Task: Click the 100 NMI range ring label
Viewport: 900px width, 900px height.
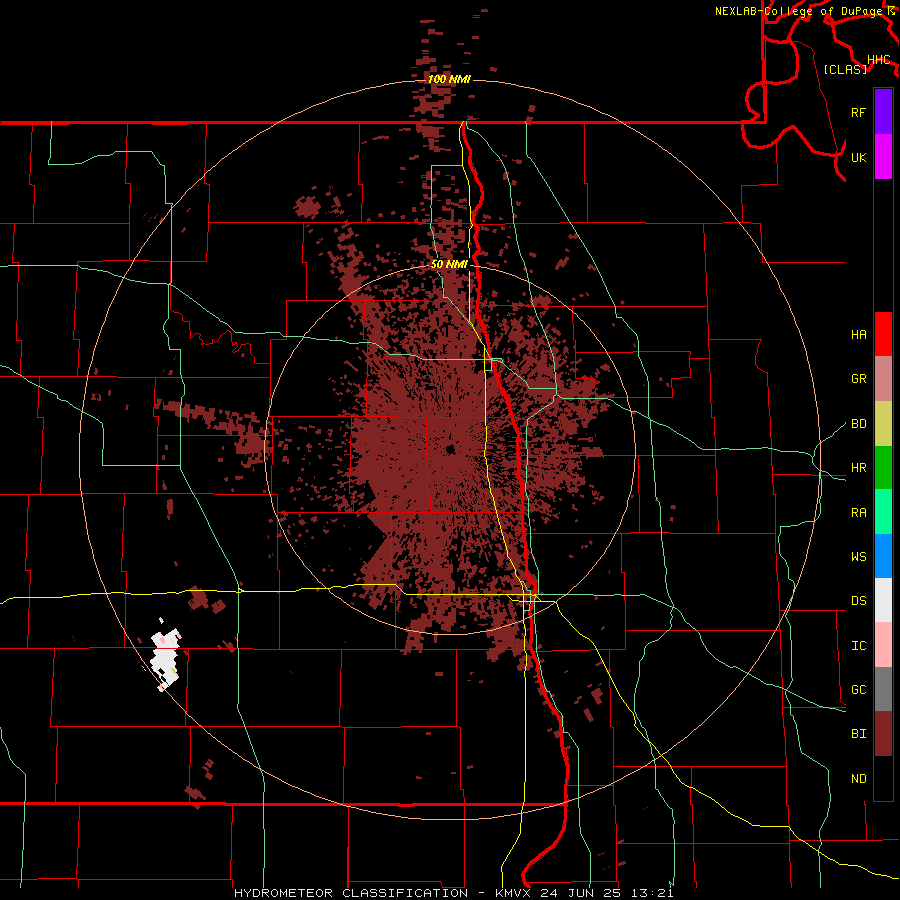Action: (x=449, y=79)
